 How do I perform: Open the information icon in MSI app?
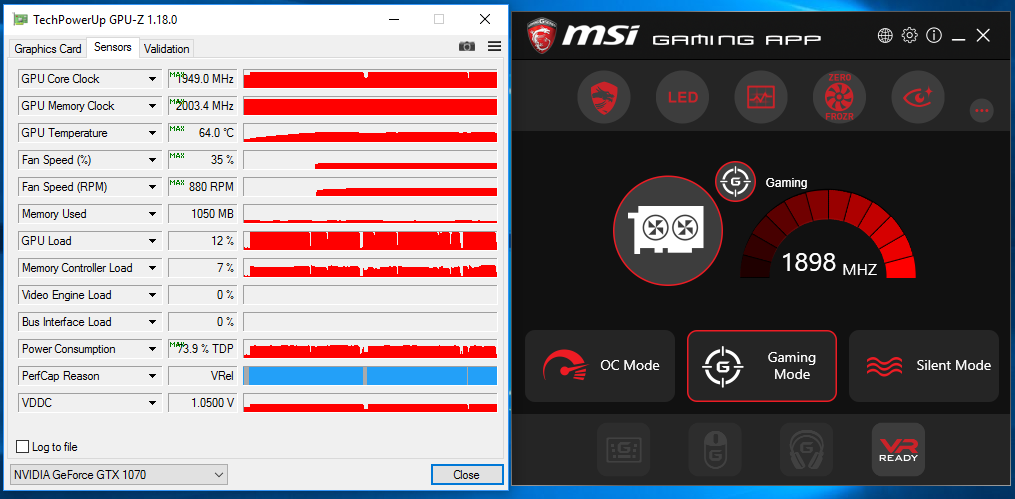(x=934, y=36)
